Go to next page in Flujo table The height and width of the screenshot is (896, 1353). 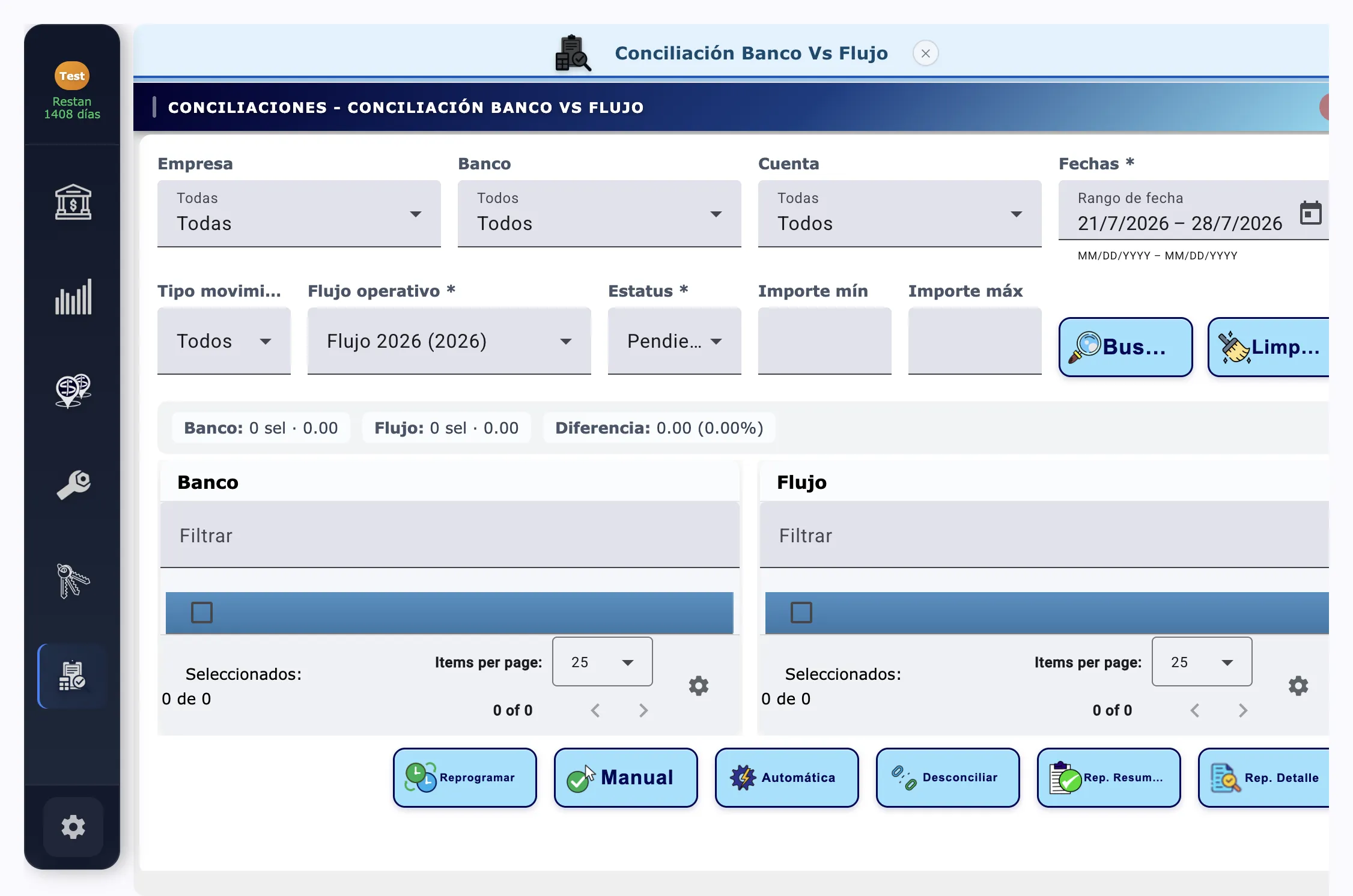point(1243,710)
